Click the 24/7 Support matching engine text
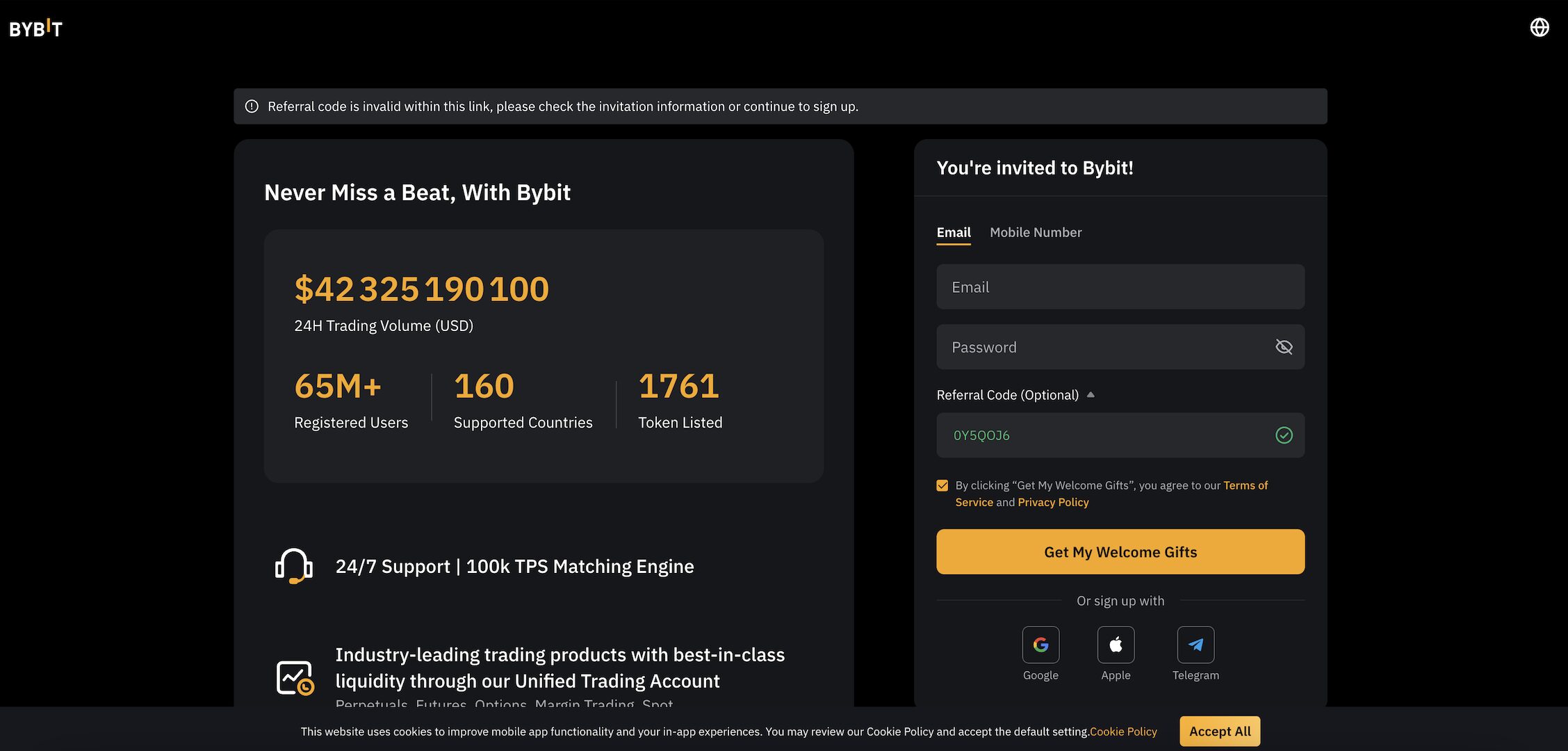The height and width of the screenshot is (751, 1568). click(514, 566)
